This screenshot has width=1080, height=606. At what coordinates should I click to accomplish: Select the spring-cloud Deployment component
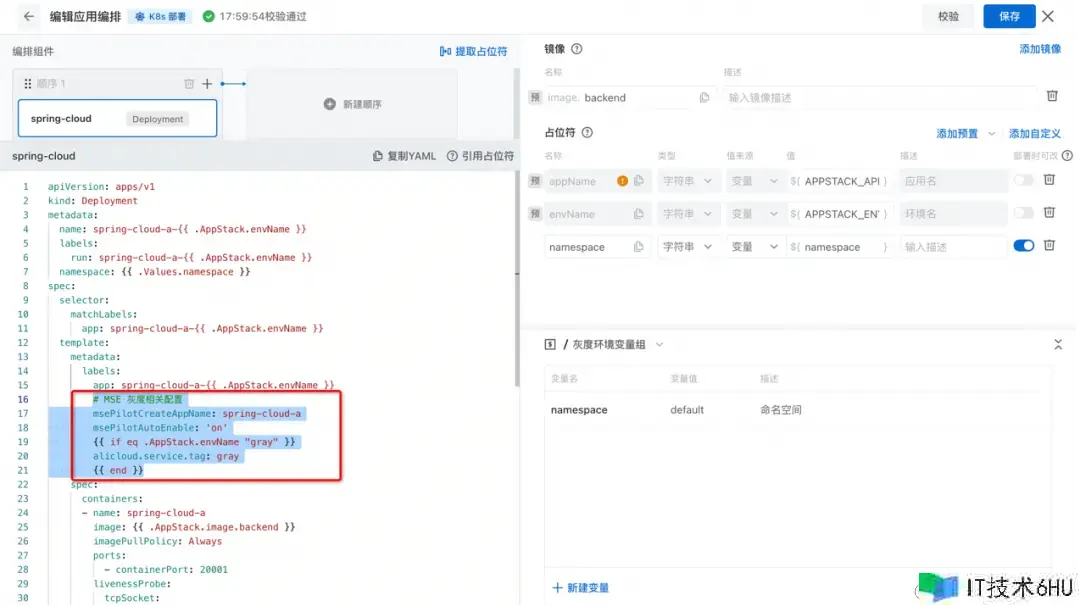pyautogui.click(x=117, y=118)
